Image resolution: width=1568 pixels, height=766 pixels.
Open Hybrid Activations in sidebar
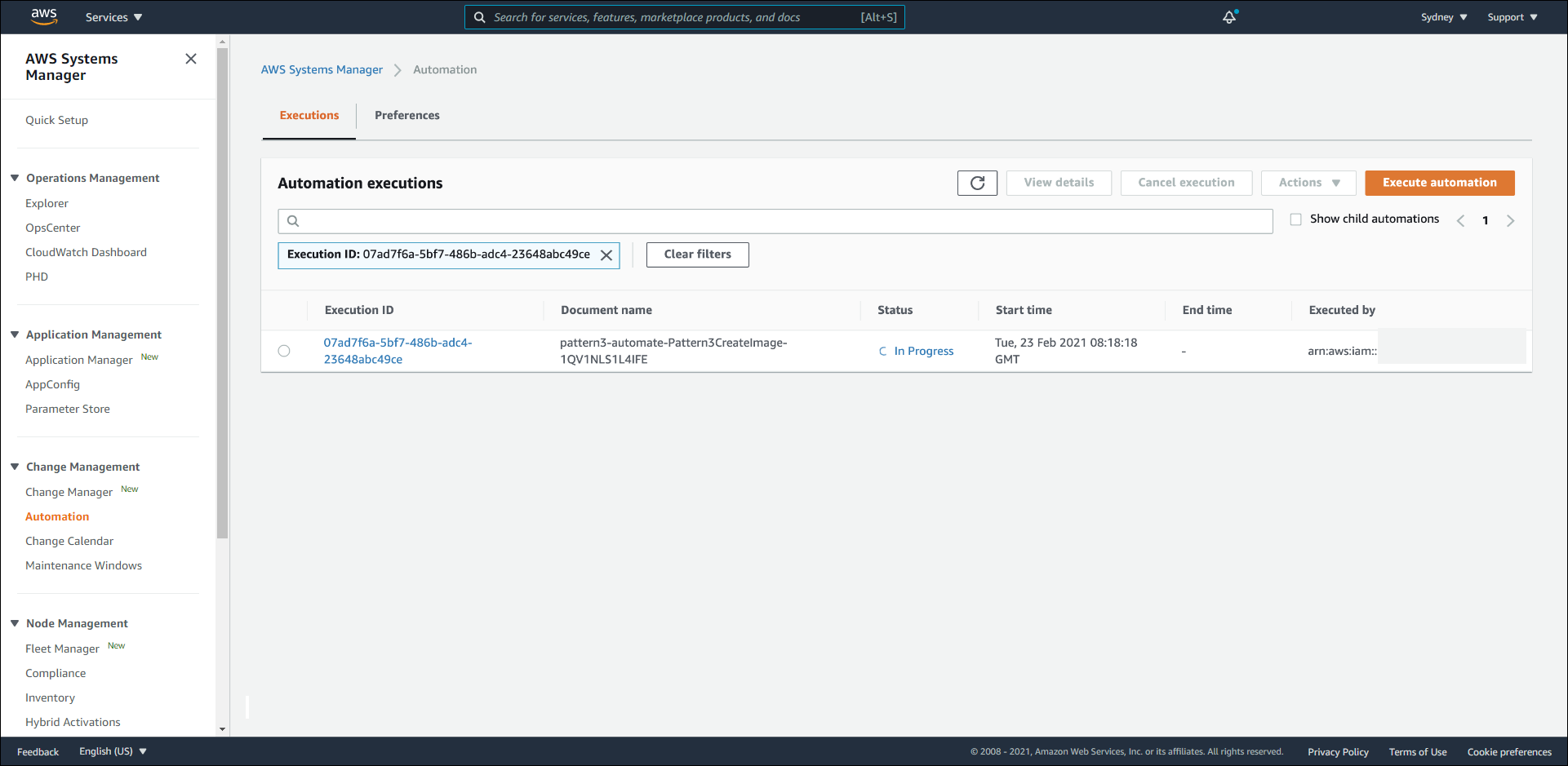click(73, 722)
